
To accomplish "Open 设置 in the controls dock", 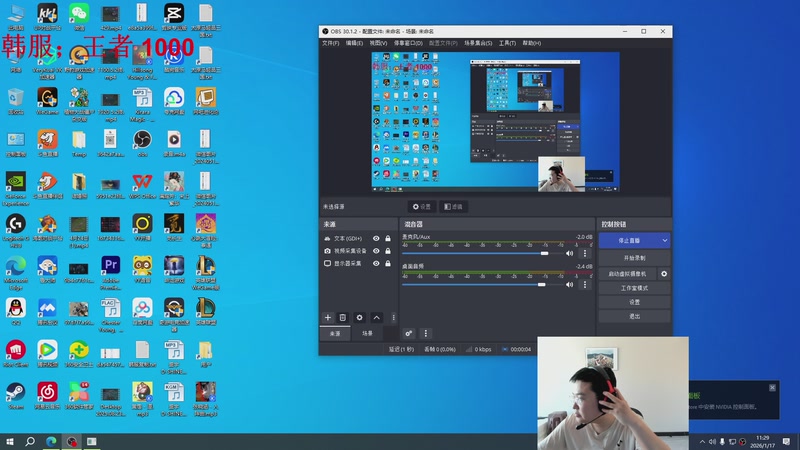I will [634, 302].
